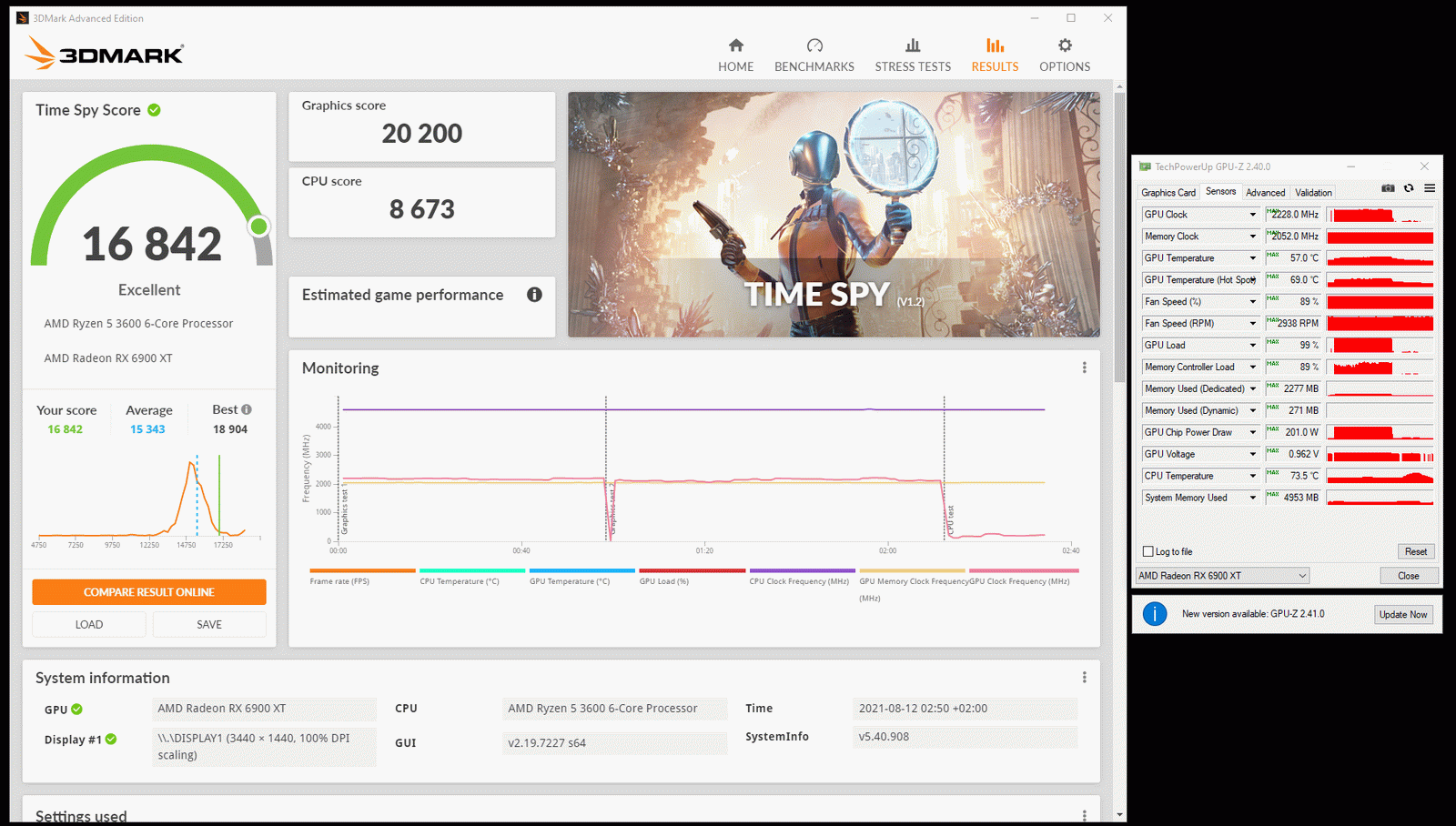
Task: Take GPU-Z screenshot with camera icon
Action: pyautogui.click(x=1388, y=188)
